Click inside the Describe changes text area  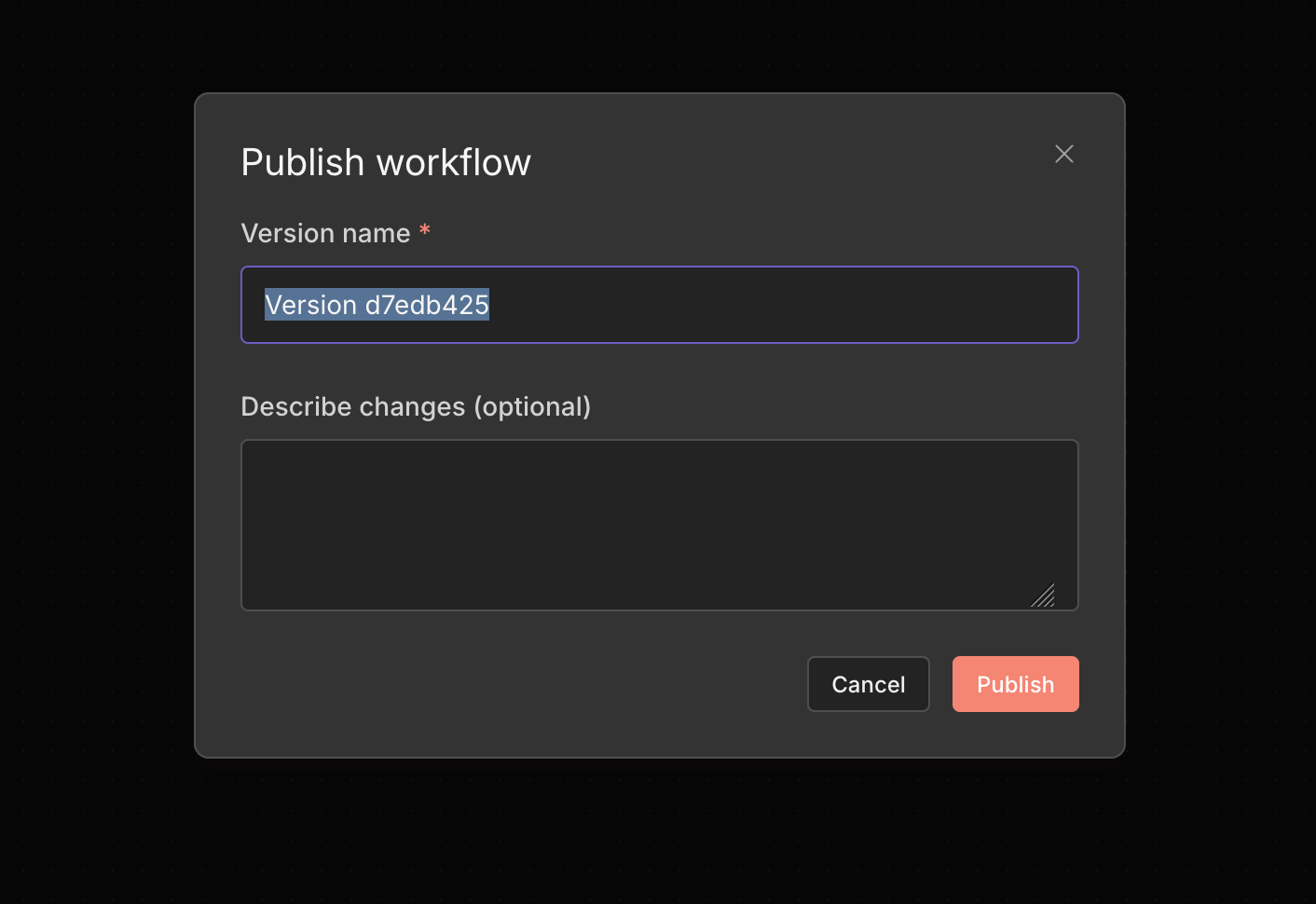click(652, 522)
